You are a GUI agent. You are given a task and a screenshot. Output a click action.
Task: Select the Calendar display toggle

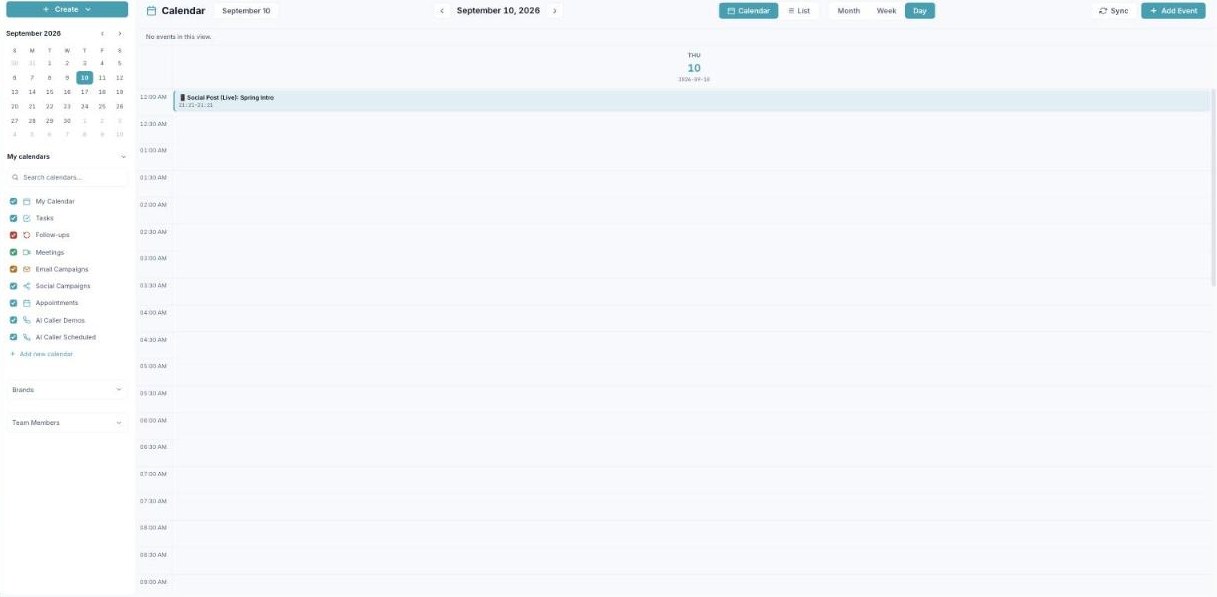(748, 11)
